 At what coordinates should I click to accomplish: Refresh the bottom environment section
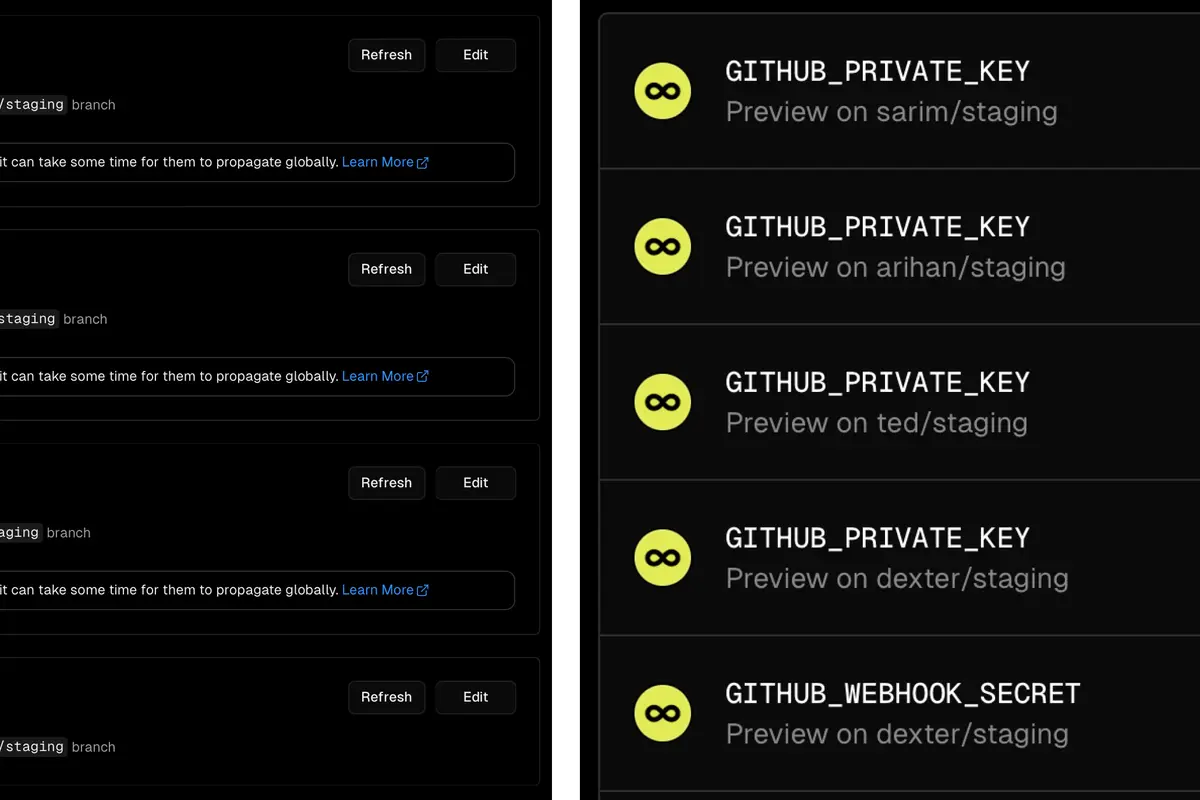[386, 697]
